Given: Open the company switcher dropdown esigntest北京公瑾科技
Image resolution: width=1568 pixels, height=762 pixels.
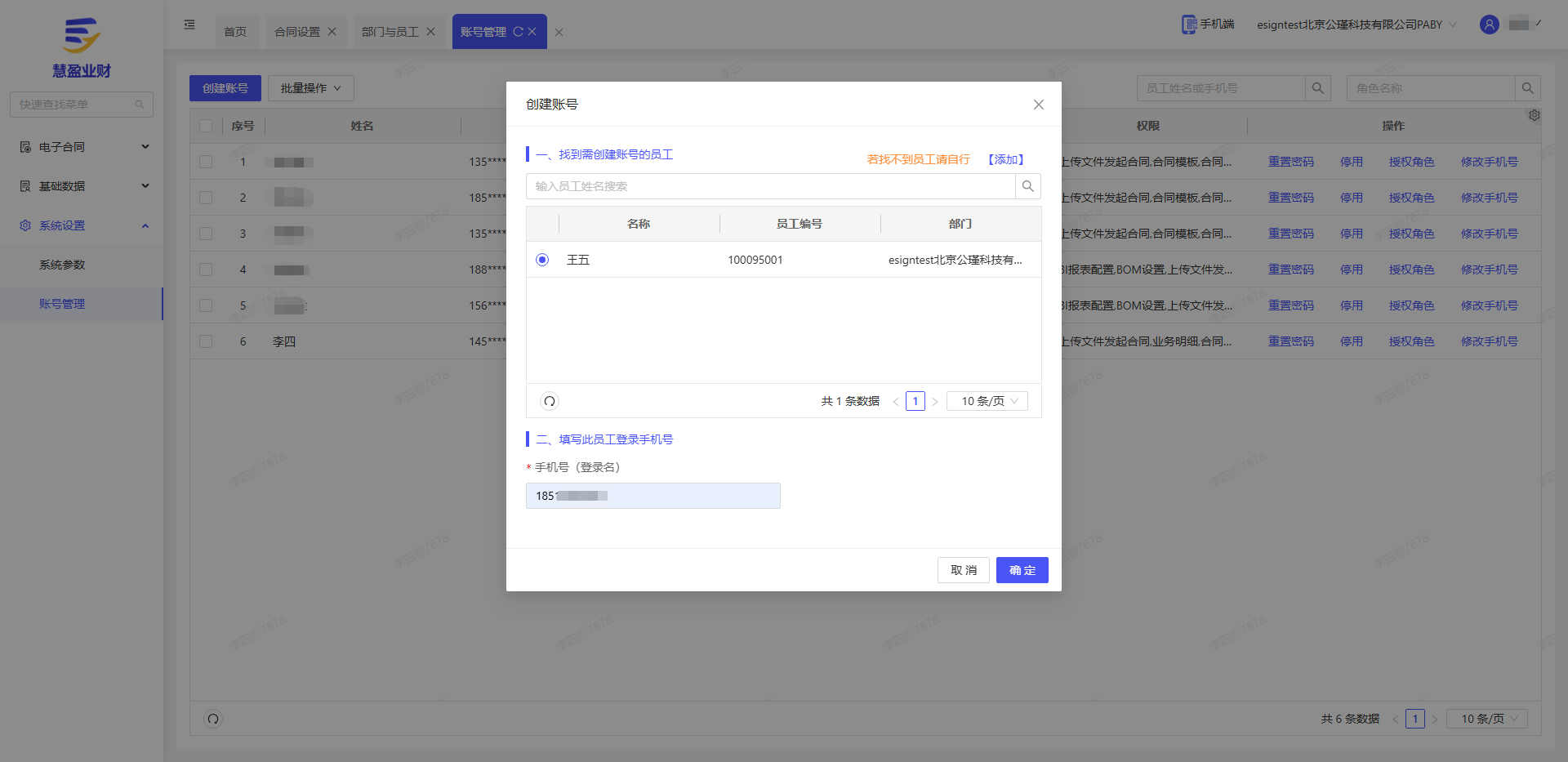Looking at the screenshot, I should click(x=1356, y=25).
